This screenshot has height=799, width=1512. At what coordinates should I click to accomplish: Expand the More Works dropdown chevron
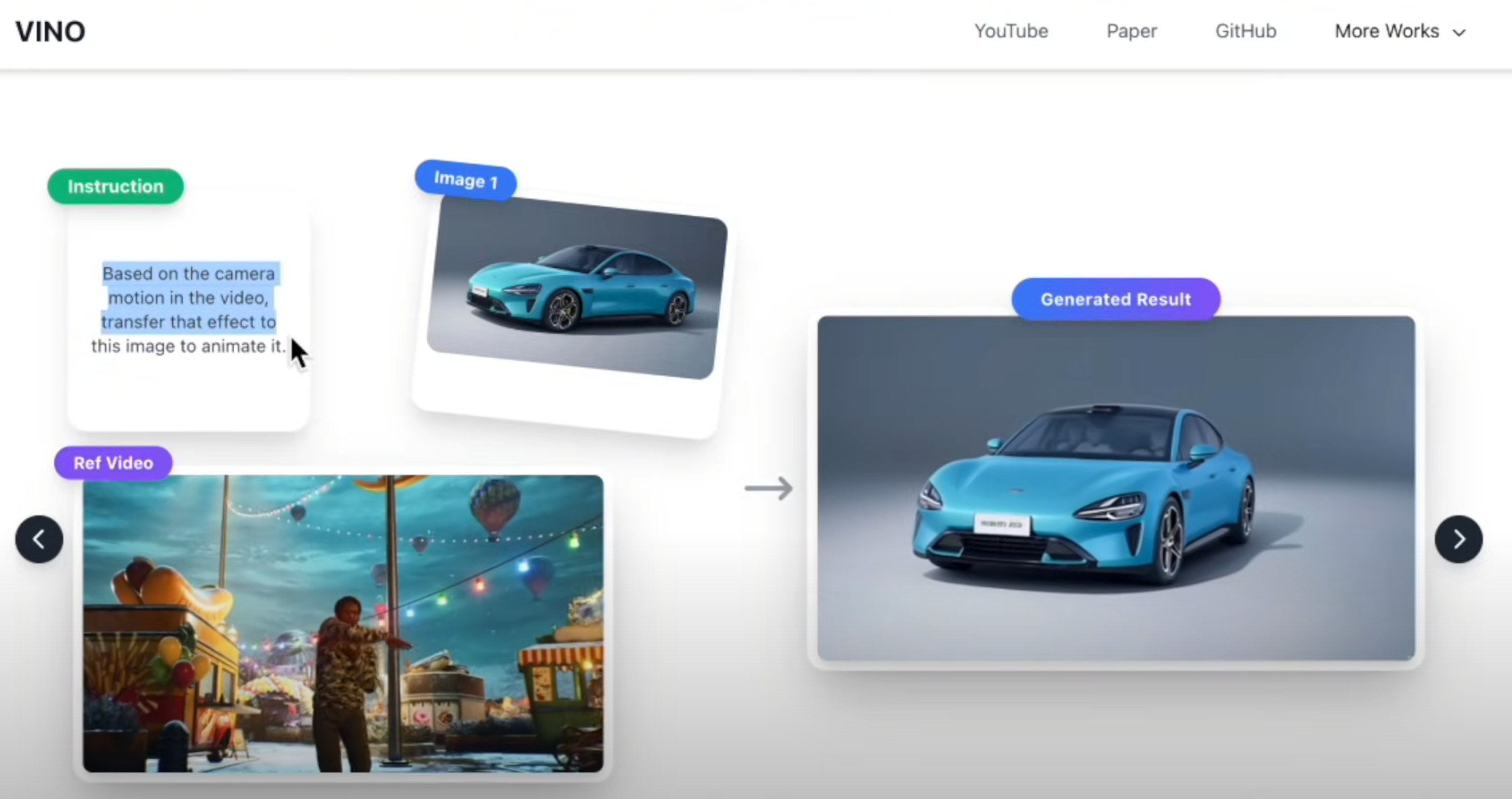(1459, 32)
